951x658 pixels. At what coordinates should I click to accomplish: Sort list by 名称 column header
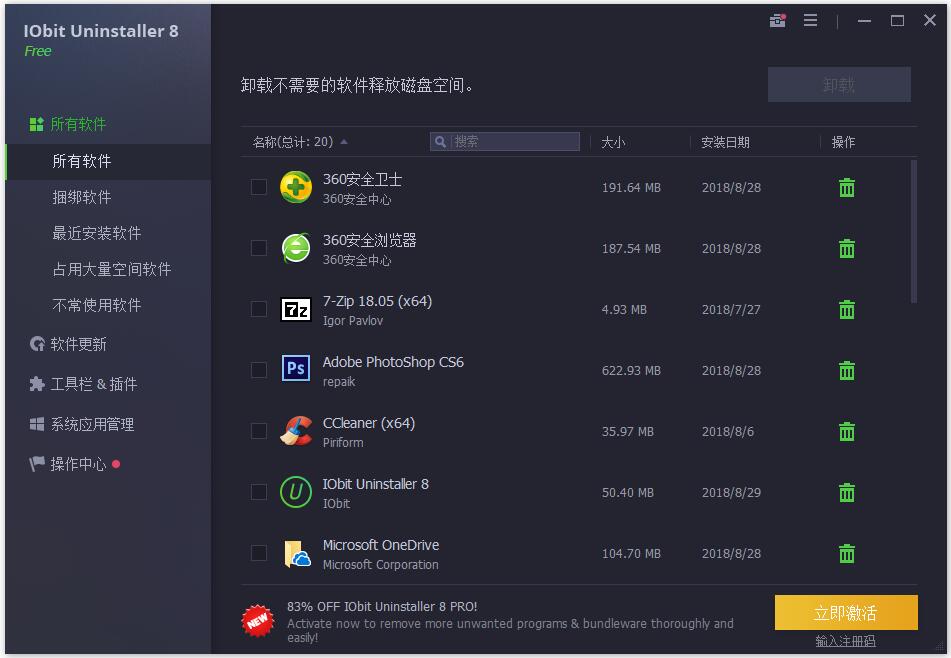293,142
